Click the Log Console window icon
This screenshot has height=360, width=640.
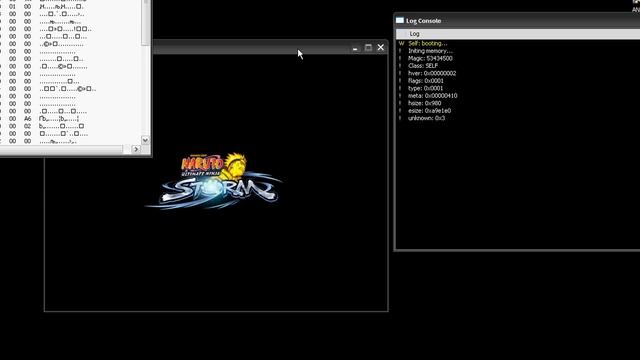pyautogui.click(x=400, y=20)
